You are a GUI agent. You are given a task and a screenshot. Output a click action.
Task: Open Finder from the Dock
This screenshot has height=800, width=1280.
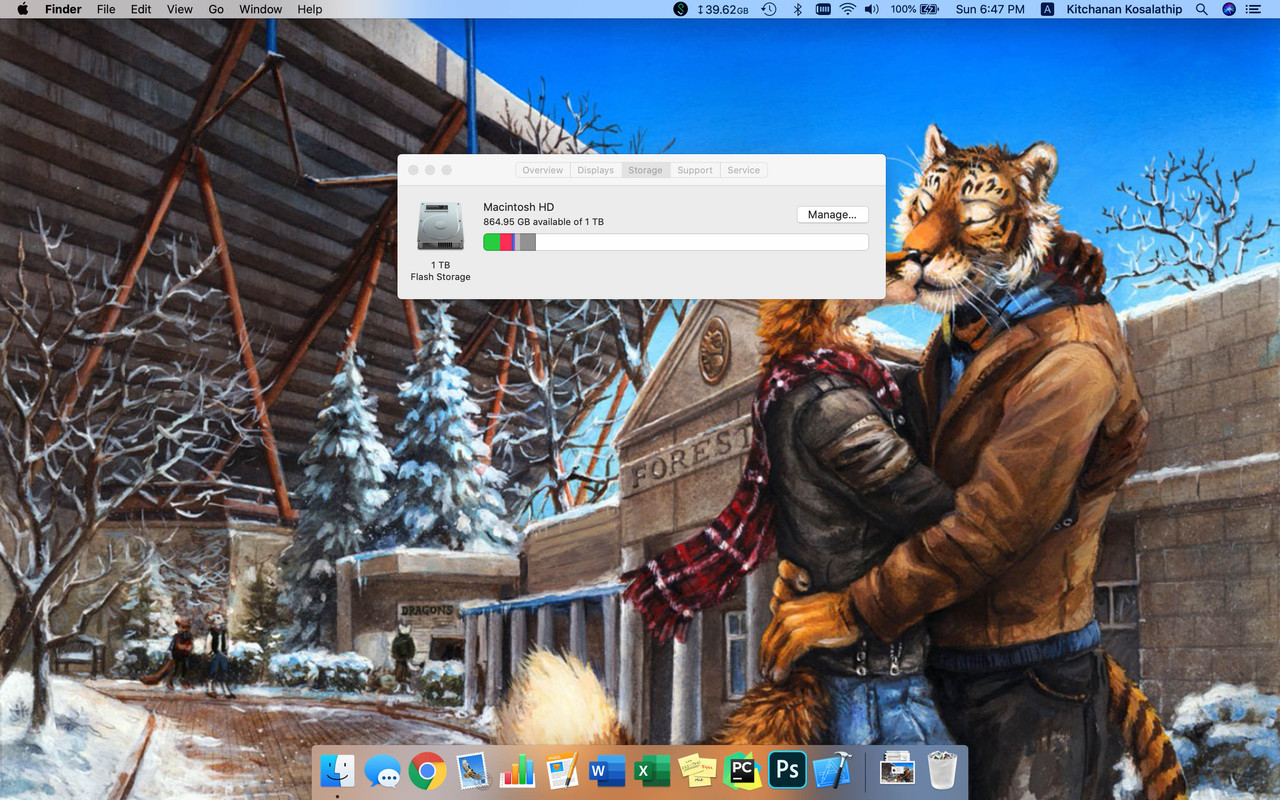click(x=337, y=770)
